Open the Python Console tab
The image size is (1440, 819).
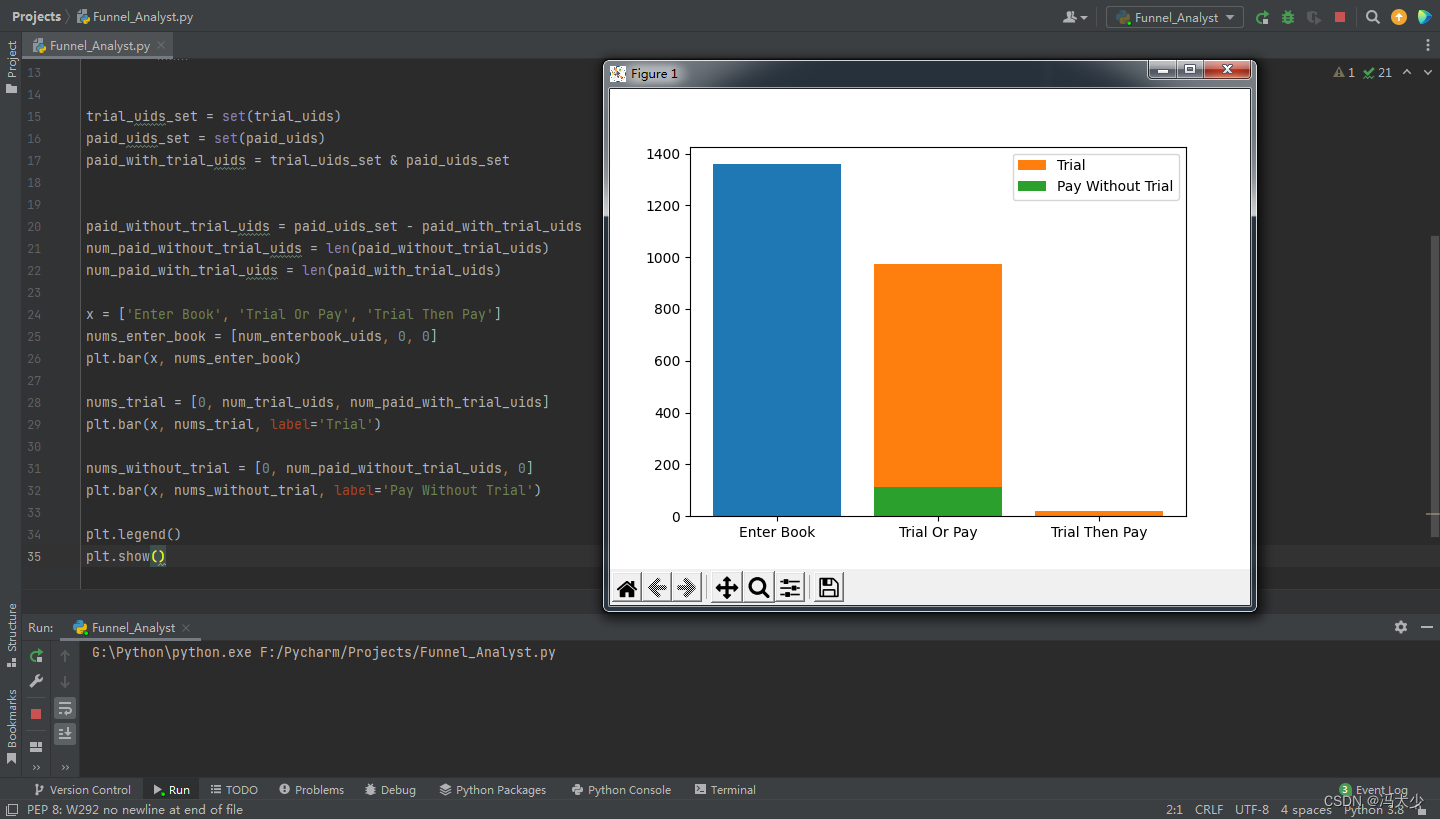coord(620,790)
